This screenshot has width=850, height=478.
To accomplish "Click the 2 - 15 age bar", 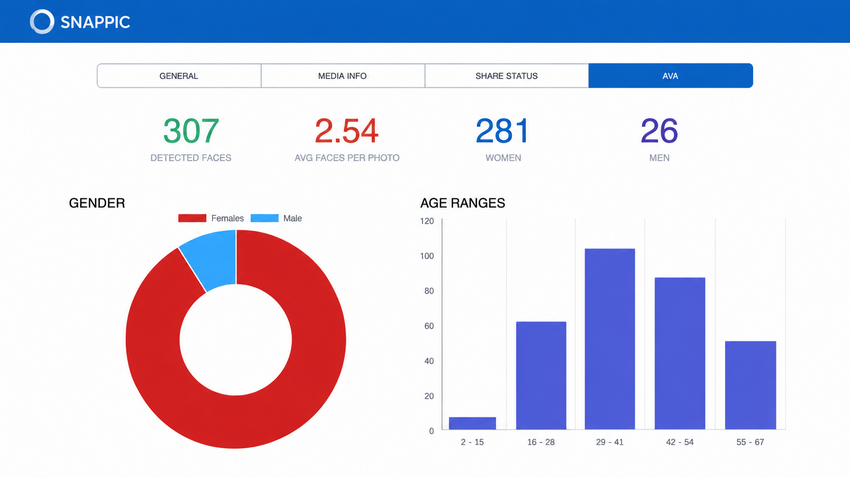I will point(472,423).
